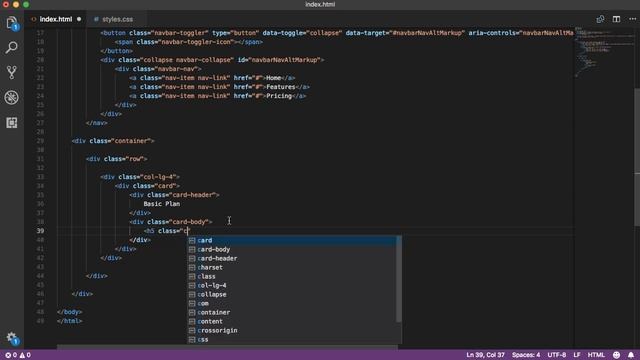Click the h5 tag on line 39
Screen dimensions: 640x360
coord(151,231)
